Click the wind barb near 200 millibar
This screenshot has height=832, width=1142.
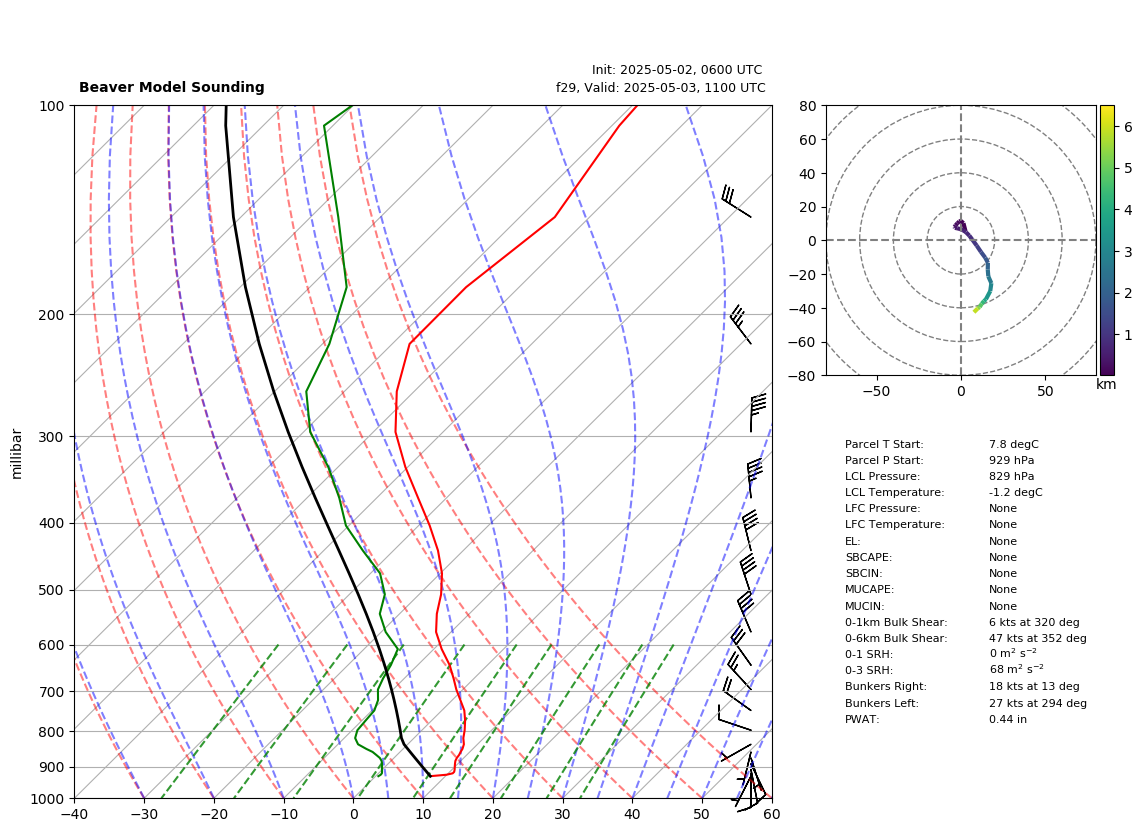[x=740, y=324]
